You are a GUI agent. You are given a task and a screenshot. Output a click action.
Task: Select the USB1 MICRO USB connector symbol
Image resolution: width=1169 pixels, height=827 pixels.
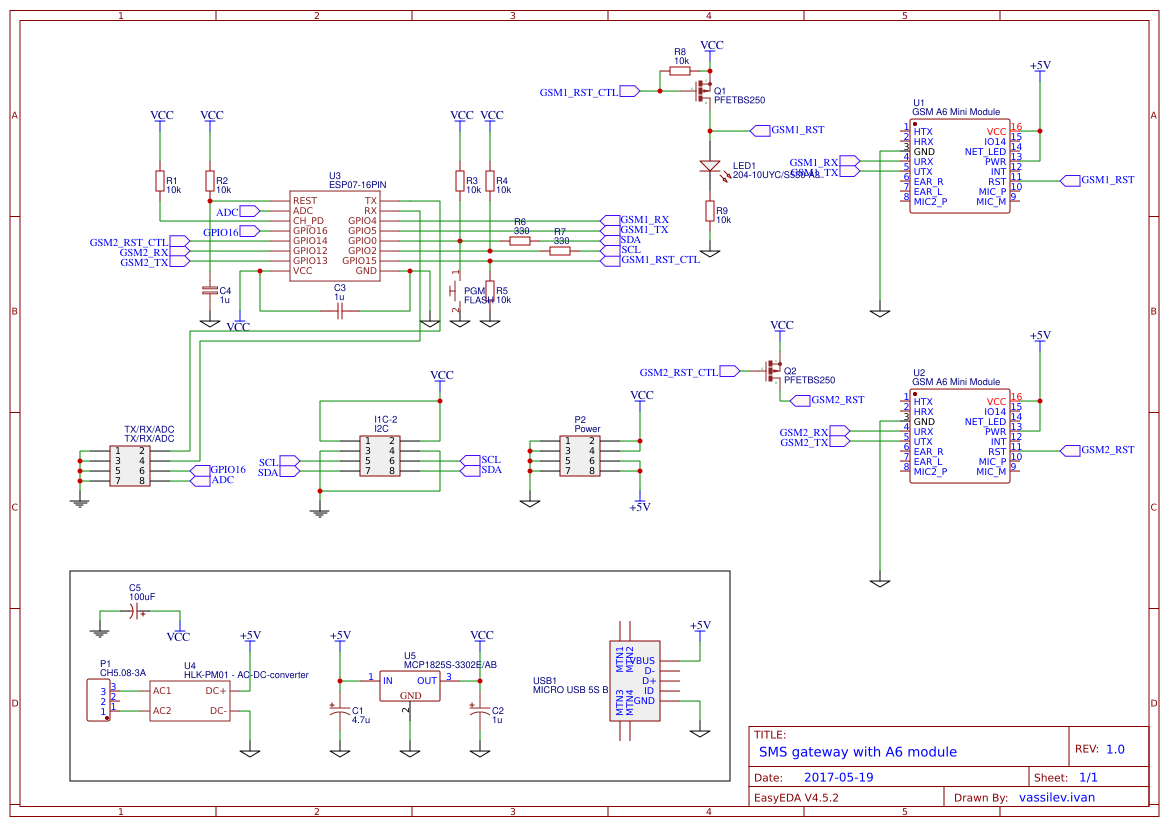633,682
